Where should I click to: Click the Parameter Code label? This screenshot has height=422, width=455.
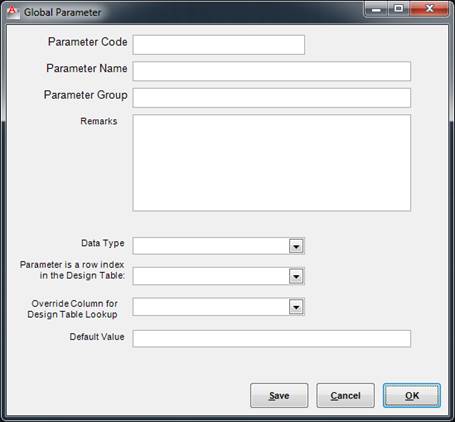pos(88,42)
